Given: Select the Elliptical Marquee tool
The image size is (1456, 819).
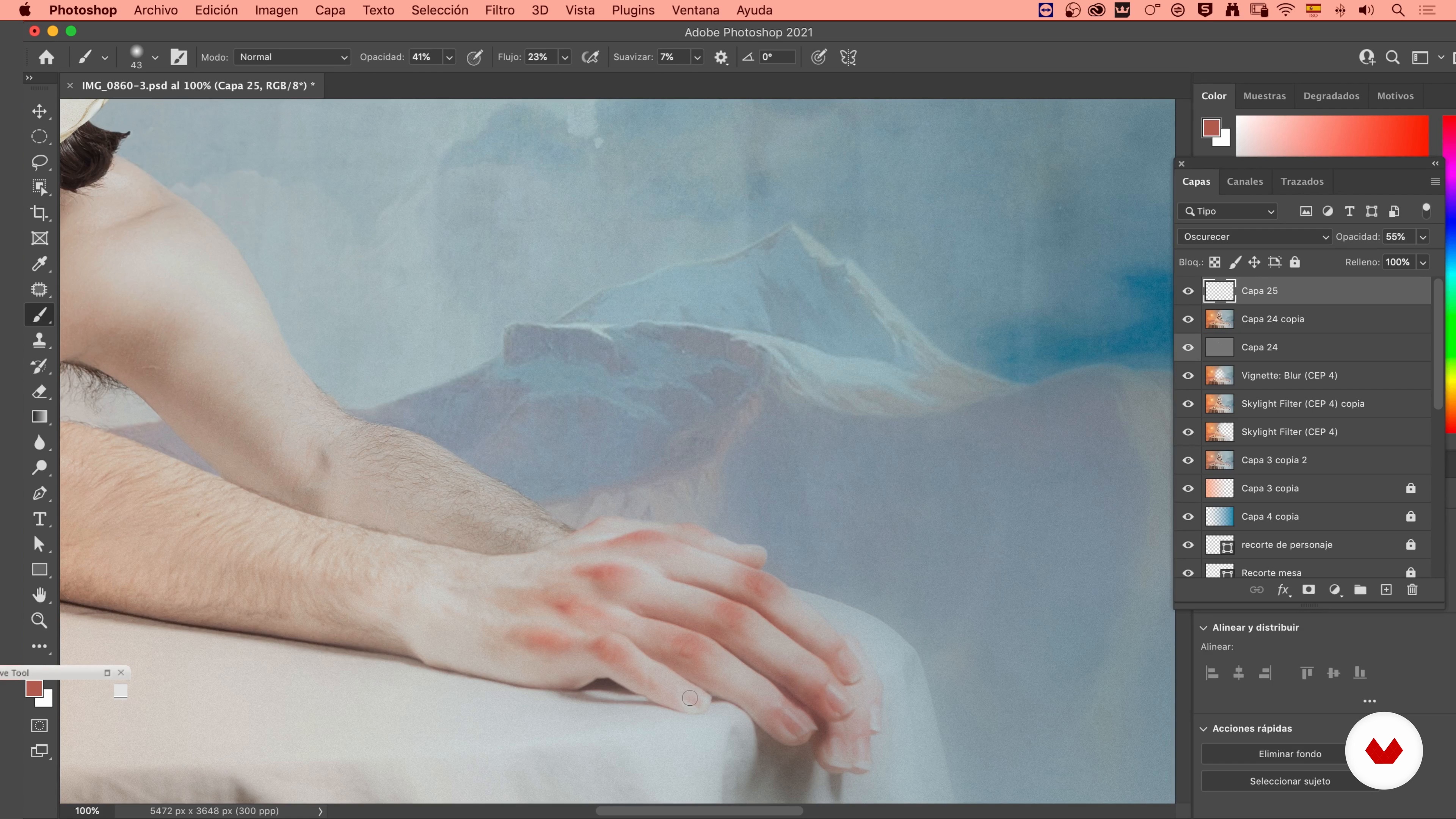Looking at the screenshot, I should click(39, 136).
